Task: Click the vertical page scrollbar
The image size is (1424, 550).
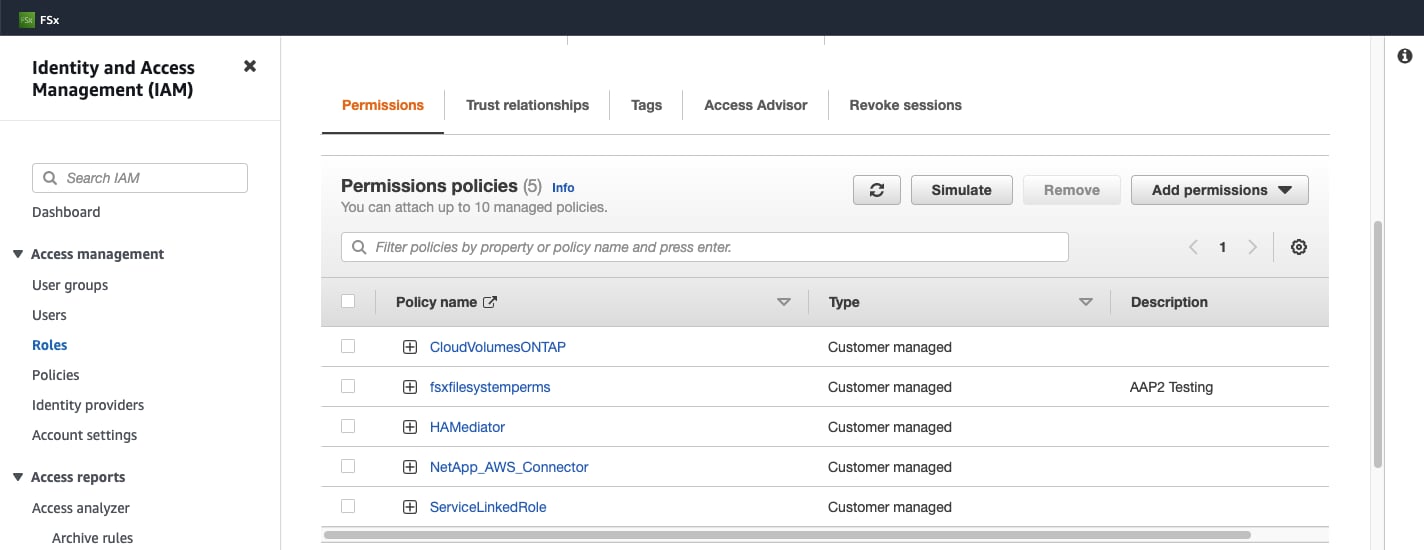Action: click(x=1379, y=345)
